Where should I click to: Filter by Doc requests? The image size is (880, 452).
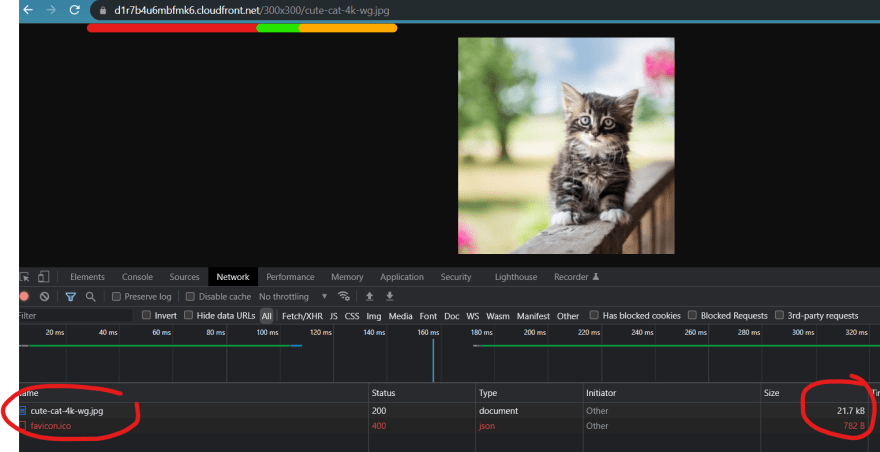pos(452,316)
